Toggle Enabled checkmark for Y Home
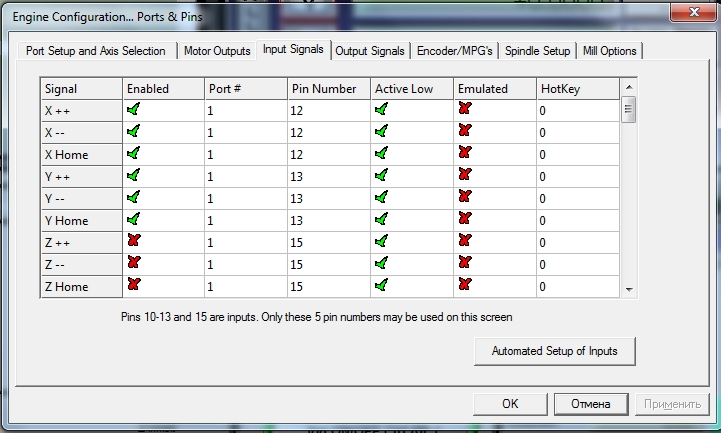The image size is (721, 433). tap(133, 219)
